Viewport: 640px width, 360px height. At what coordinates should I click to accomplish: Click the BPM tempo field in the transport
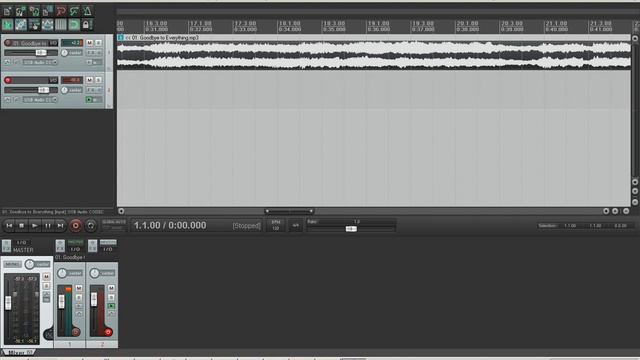pyautogui.click(x=276, y=225)
